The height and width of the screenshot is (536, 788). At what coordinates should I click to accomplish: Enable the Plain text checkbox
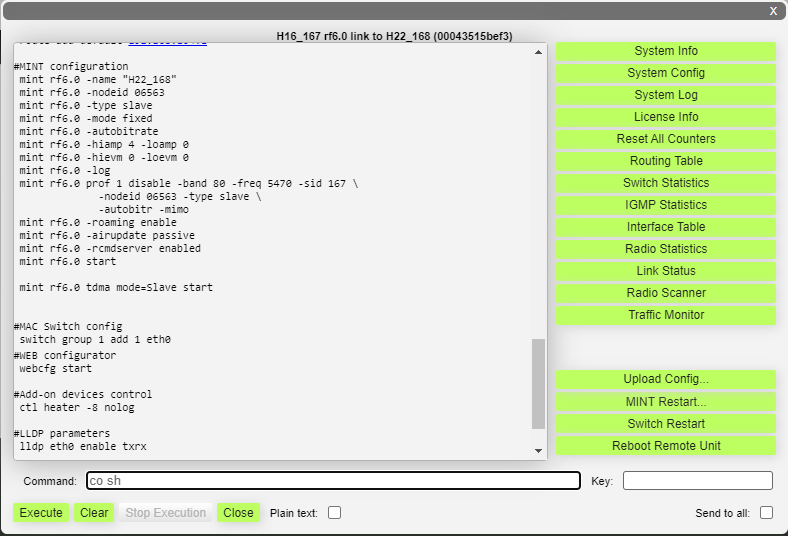(x=335, y=513)
